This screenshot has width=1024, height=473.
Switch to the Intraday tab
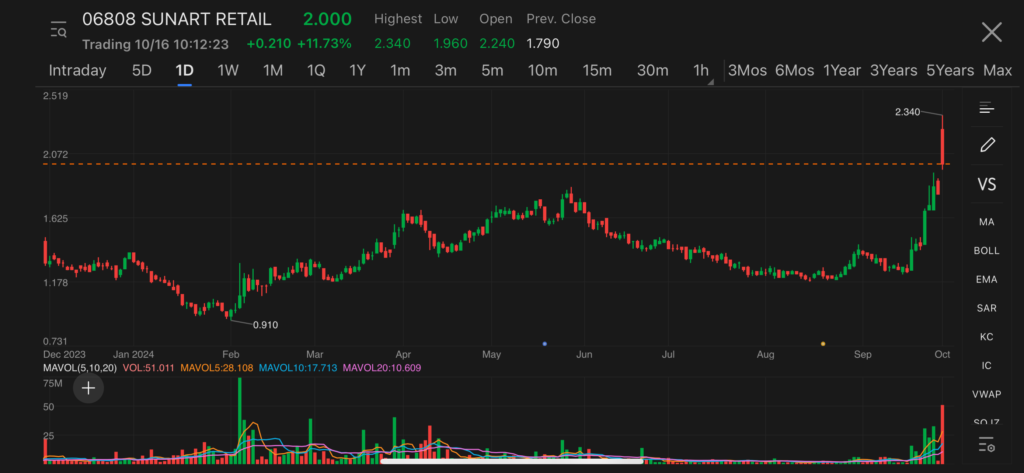point(77,71)
